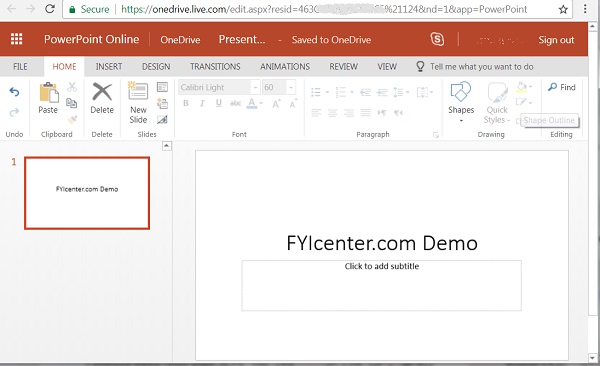Open font size 60 dropdown
This screenshot has width=600, height=366.
point(291,88)
